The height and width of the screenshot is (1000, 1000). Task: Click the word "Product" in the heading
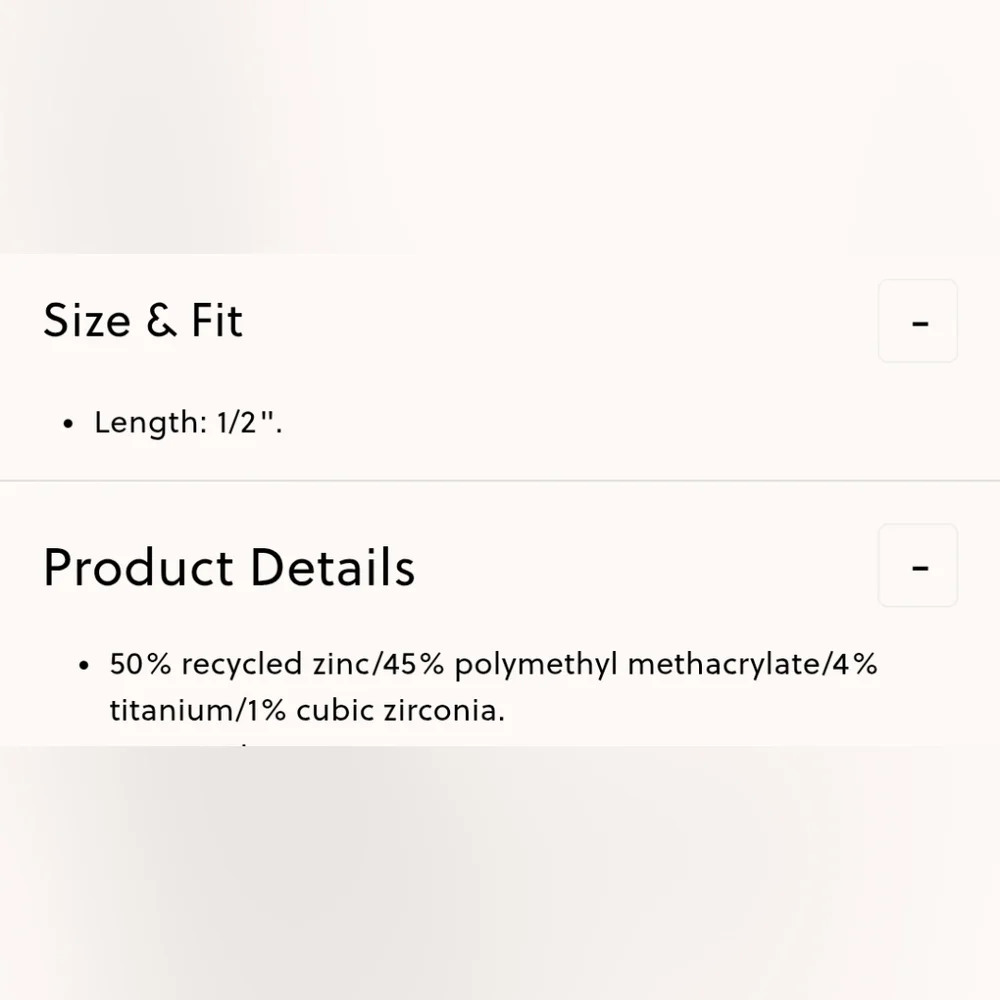(x=138, y=566)
